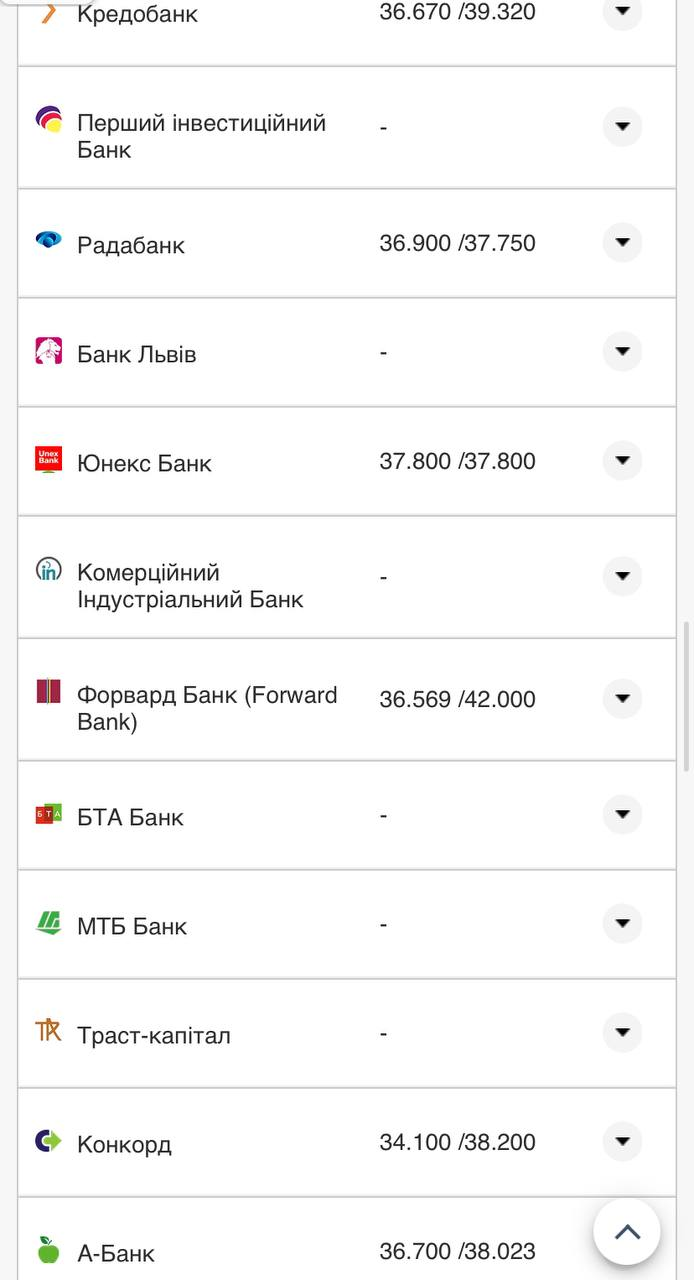Click the Конкорд bank logo icon
Image resolution: width=694 pixels, height=1280 pixels.
coord(48,1141)
